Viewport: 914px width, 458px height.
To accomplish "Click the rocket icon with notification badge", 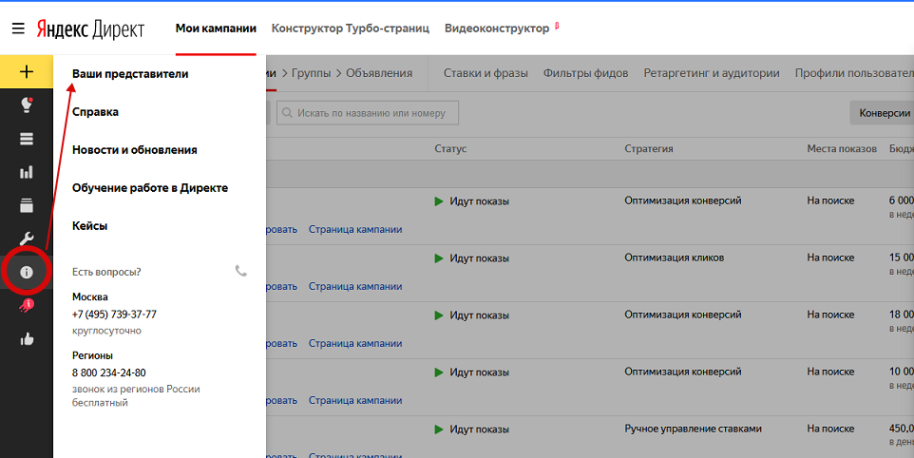I will [26, 305].
